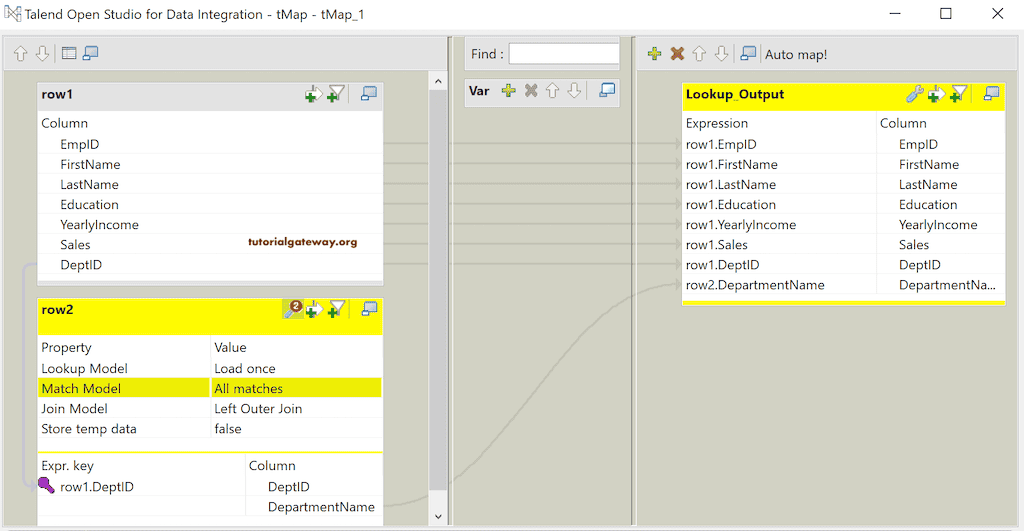Click the Auto map! button

click(795, 55)
